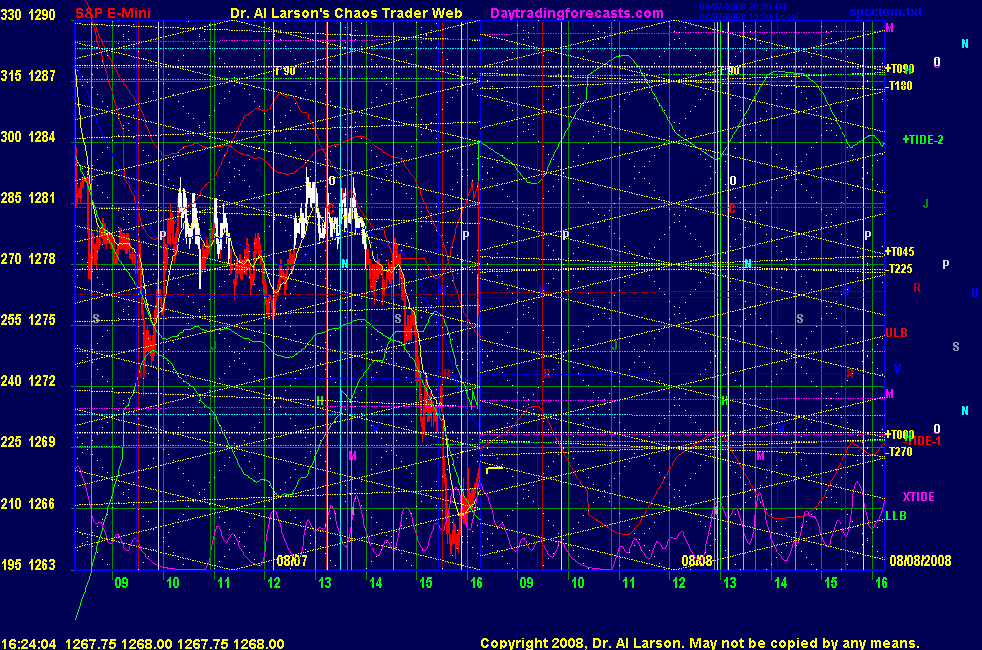Click the 240 1272 price axis label
Viewport: 982px width, 650px height.
(28, 381)
